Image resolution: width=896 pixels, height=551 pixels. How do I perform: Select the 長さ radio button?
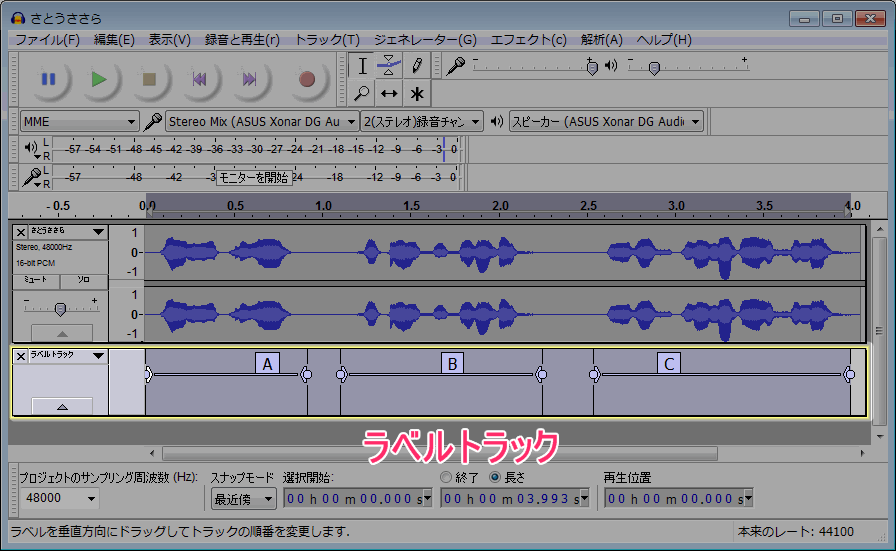coord(495,477)
